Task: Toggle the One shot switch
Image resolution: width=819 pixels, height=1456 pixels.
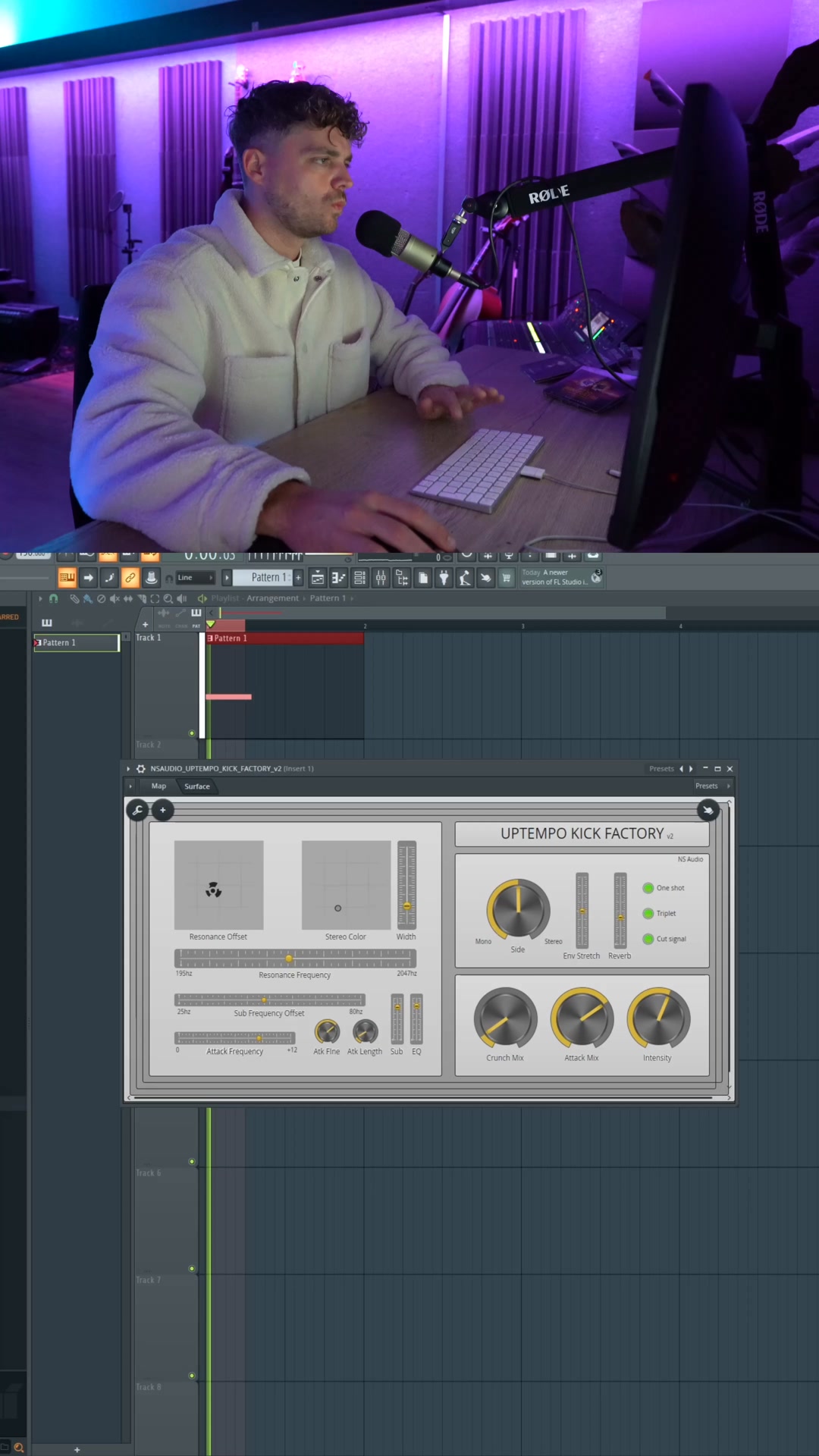Action: tap(648, 888)
